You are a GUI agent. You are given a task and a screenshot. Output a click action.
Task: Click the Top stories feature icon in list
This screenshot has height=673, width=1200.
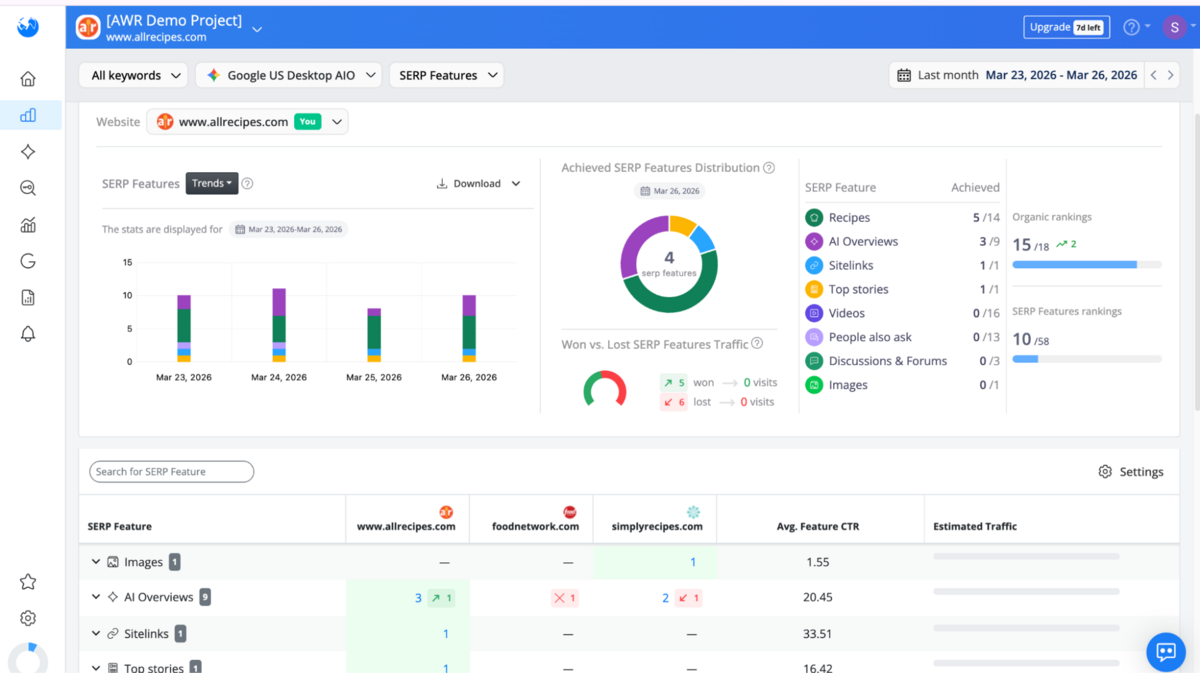coord(814,289)
